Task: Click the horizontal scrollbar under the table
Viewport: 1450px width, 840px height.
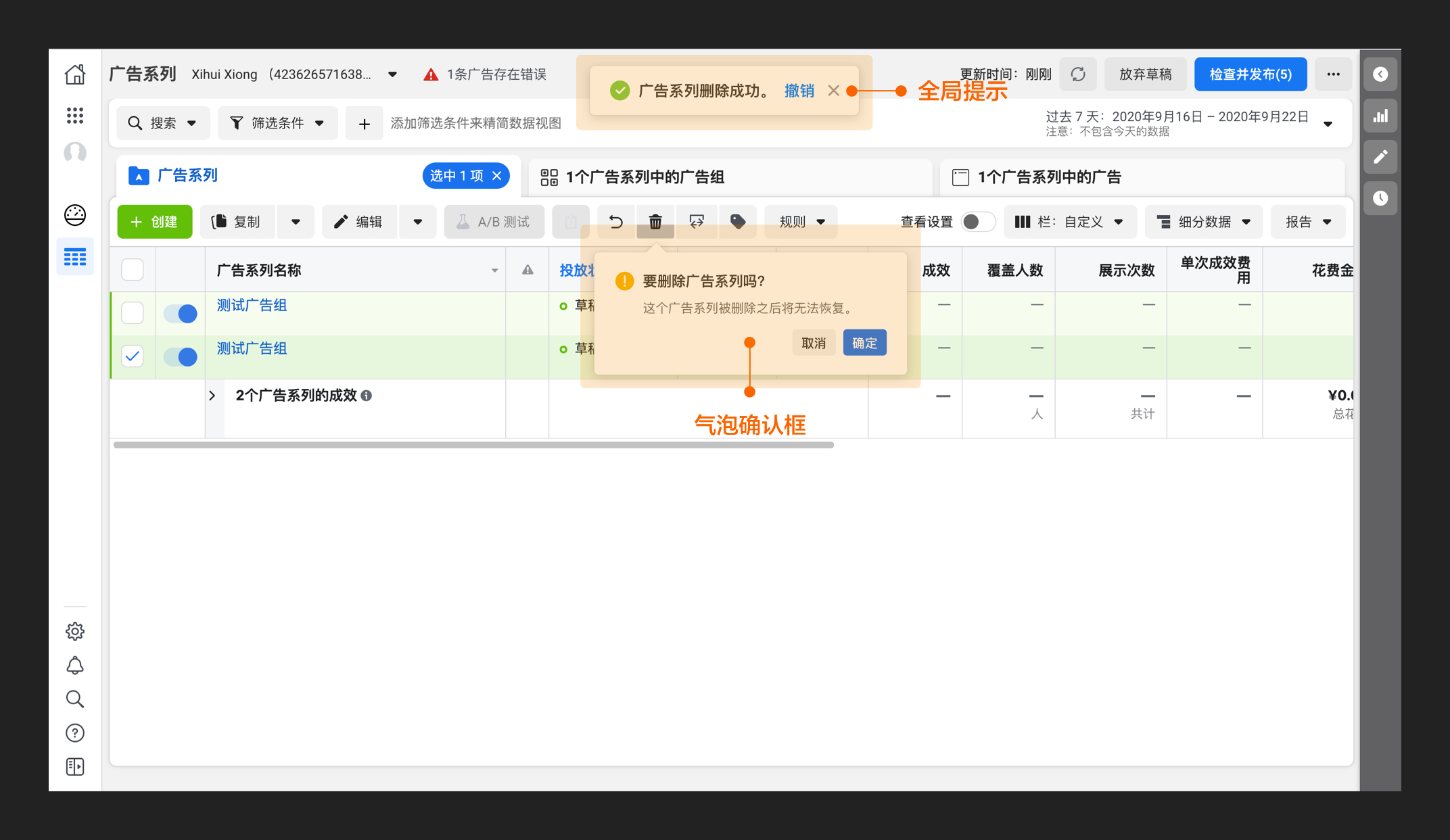Action: pos(473,445)
